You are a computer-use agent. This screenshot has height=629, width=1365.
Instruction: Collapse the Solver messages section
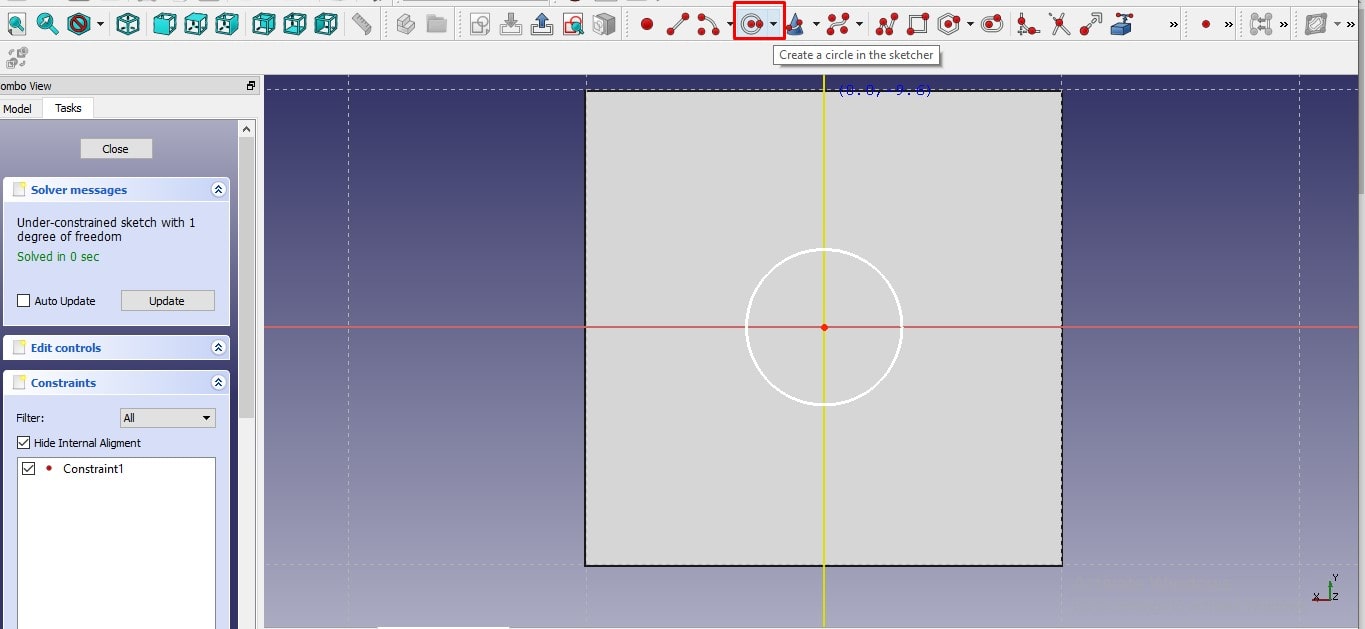tap(218, 190)
